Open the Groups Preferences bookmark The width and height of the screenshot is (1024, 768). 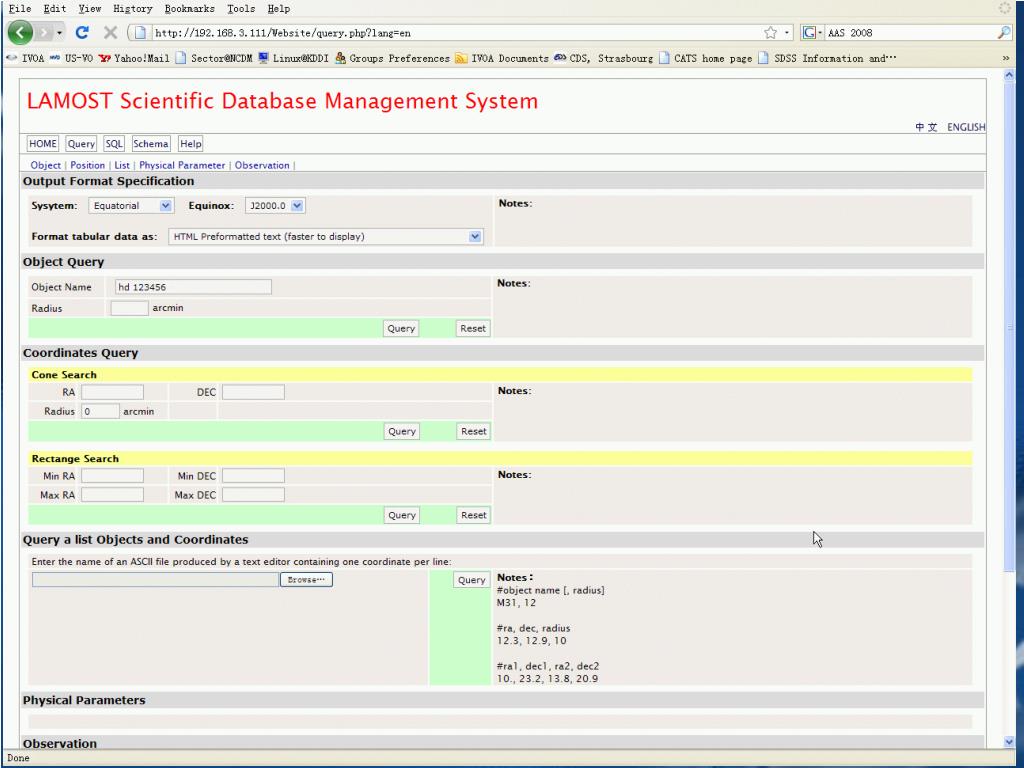pos(392,58)
